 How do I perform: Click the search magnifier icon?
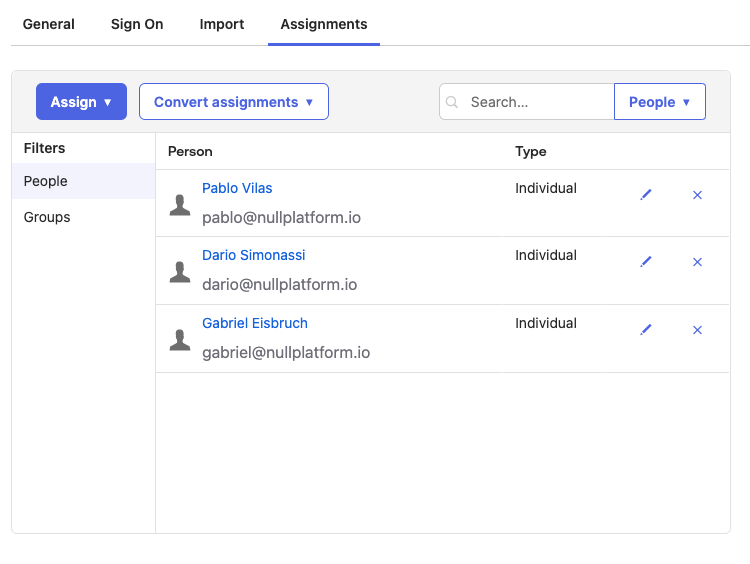tap(452, 102)
